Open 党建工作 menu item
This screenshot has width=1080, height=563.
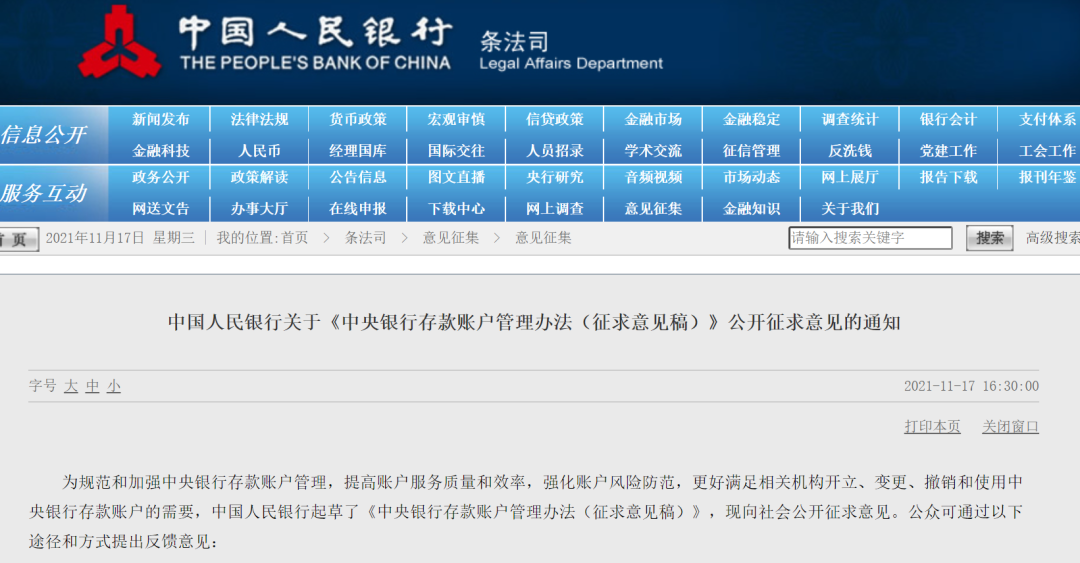click(948, 151)
